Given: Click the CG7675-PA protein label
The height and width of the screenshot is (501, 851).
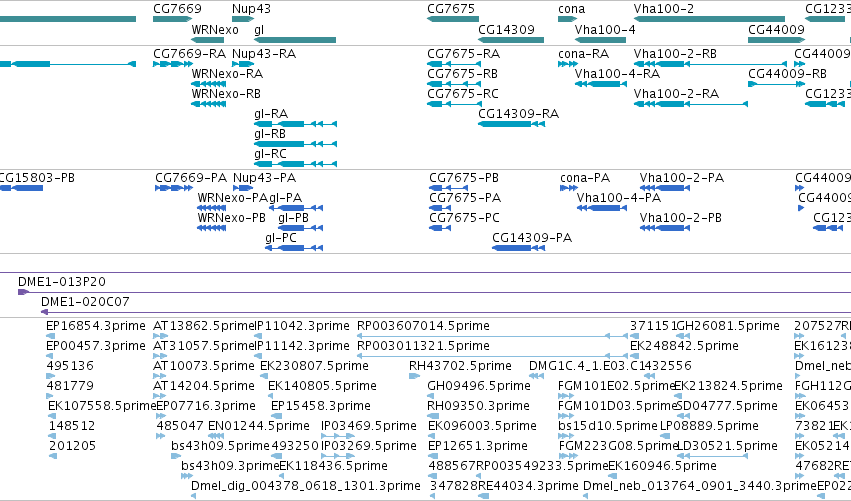Looking at the screenshot, I should click(x=465, y=198).
